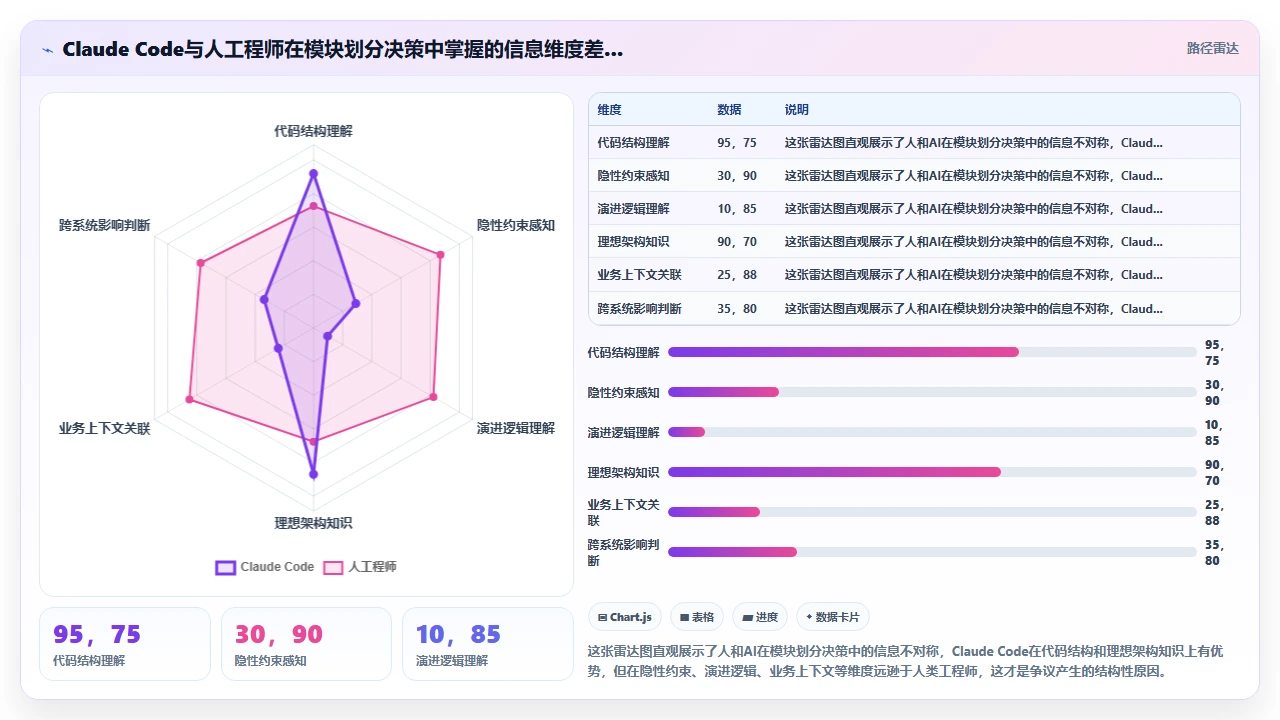Click the title icon beside Claude Code heading

tap(48, 50)
